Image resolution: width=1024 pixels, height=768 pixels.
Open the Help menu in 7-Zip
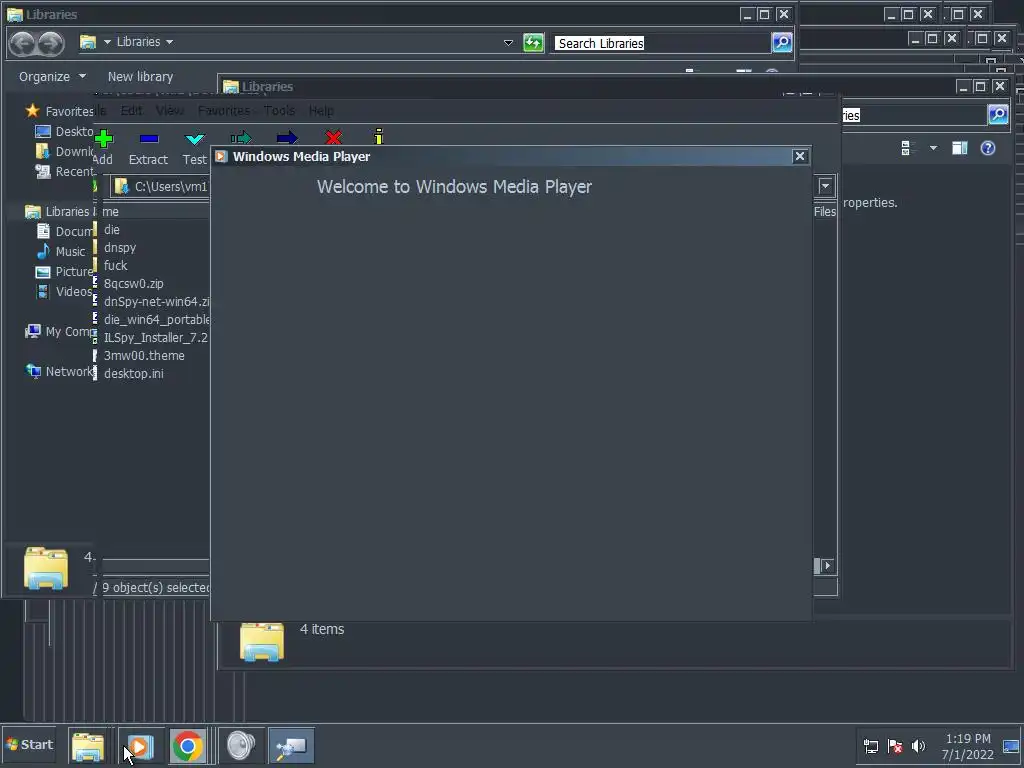click(x=321, y=110)
